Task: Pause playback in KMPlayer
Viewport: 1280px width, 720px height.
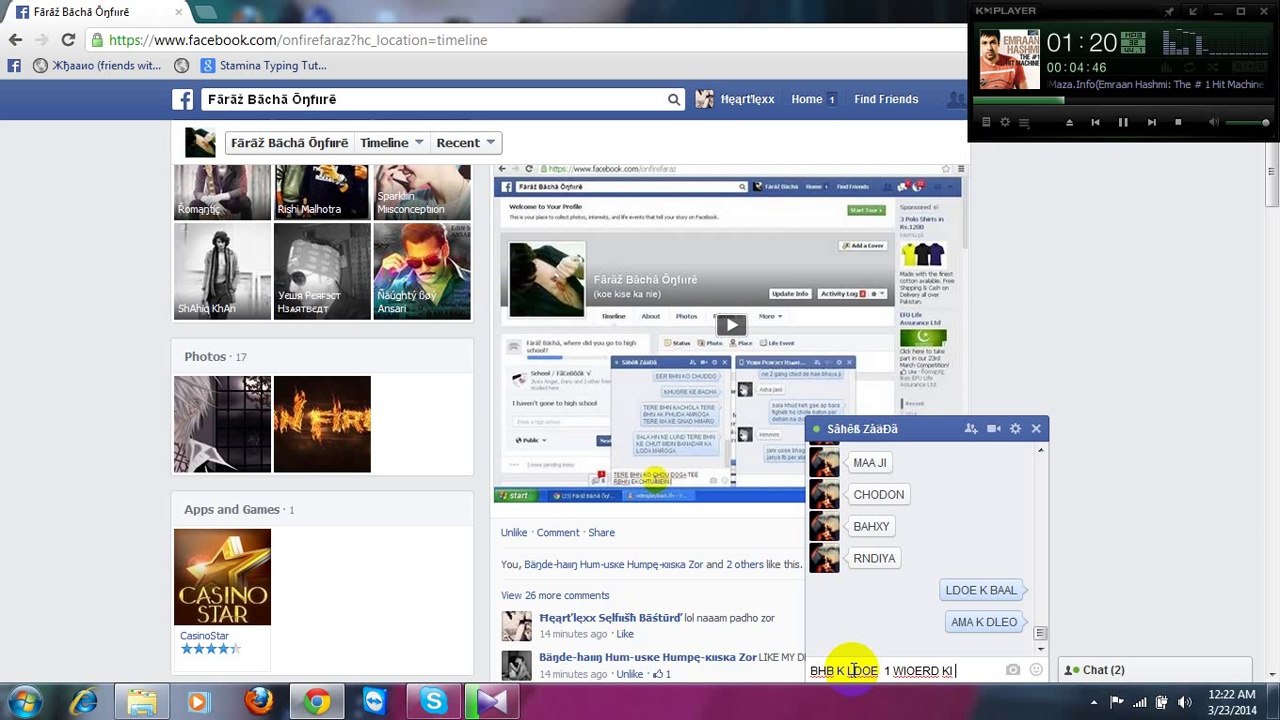Action: 1123,122
